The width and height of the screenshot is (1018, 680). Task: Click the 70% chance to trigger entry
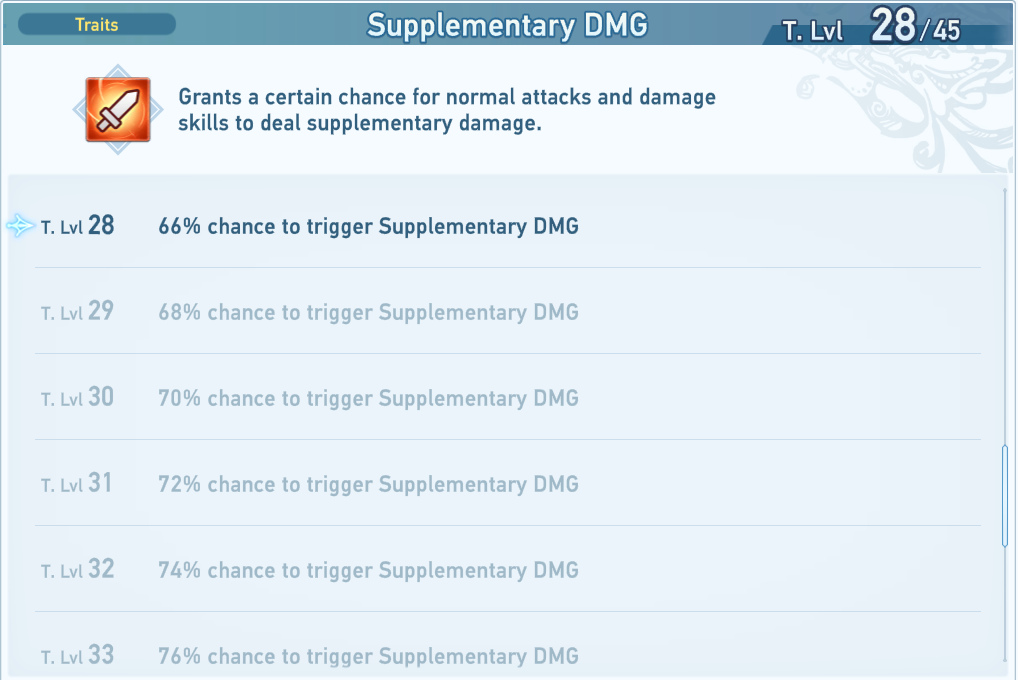[368, 398]
